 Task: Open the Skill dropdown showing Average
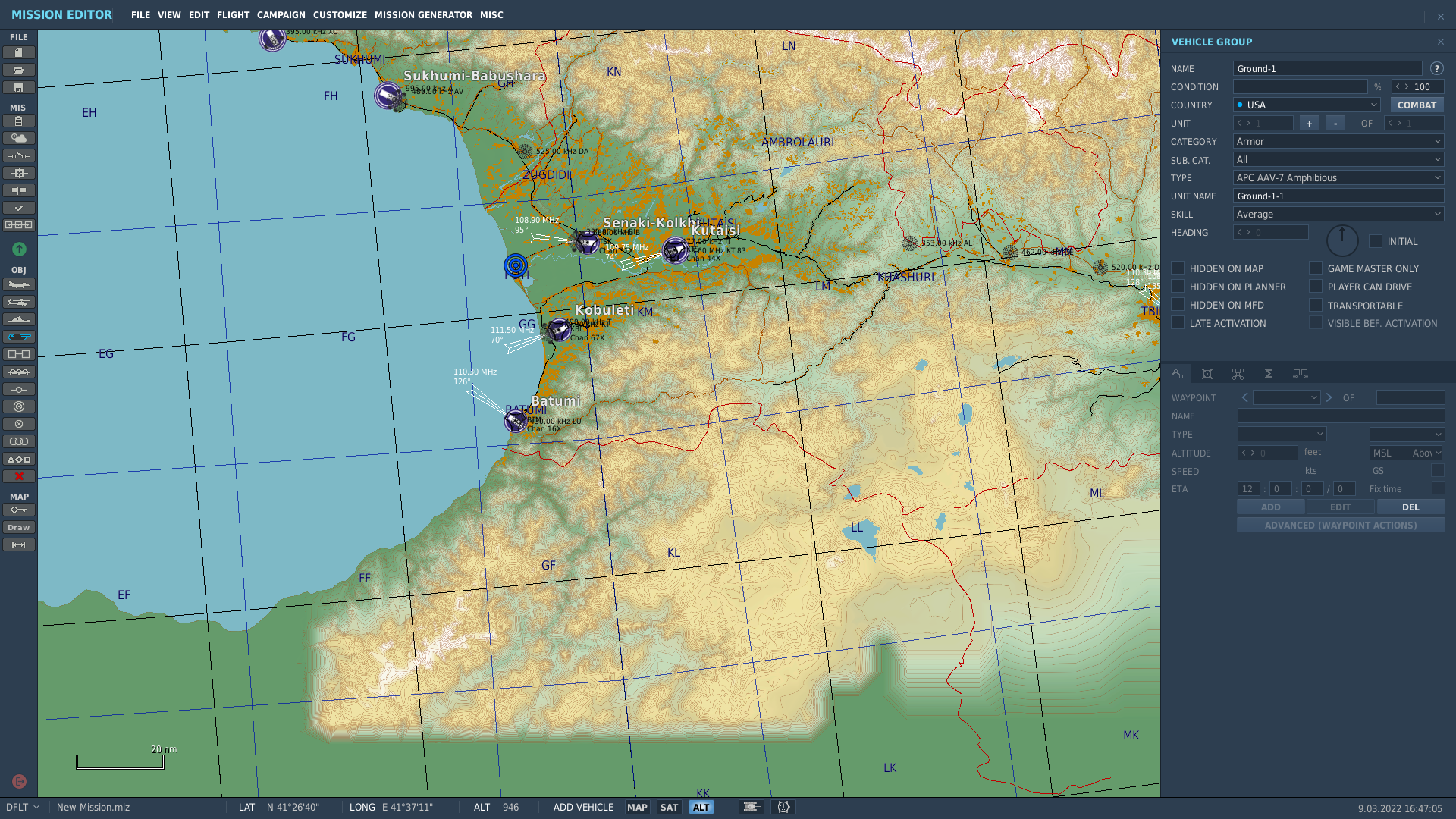[1338, 214]
